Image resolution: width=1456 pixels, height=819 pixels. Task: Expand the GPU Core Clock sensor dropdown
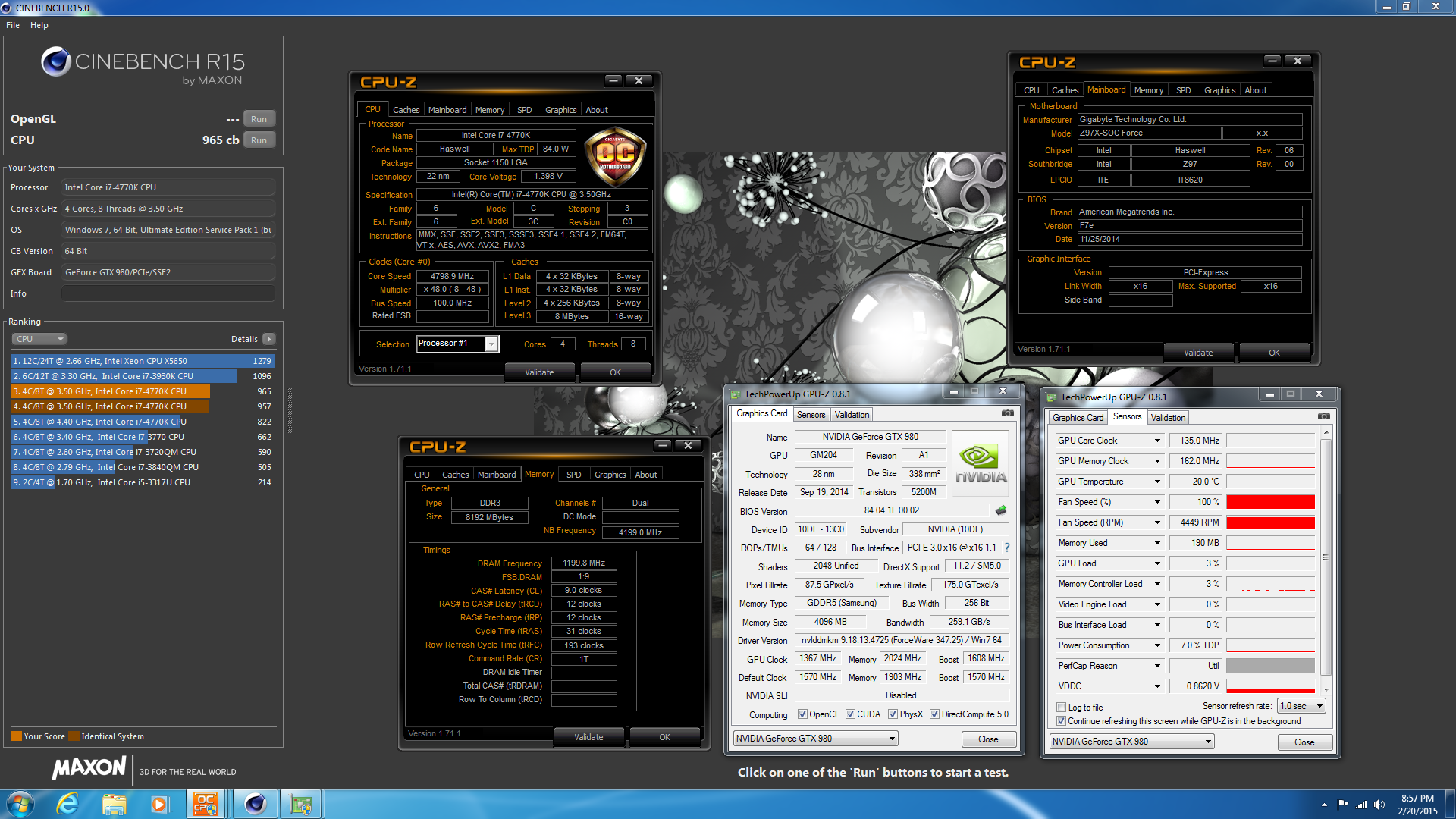[1157, 441]
